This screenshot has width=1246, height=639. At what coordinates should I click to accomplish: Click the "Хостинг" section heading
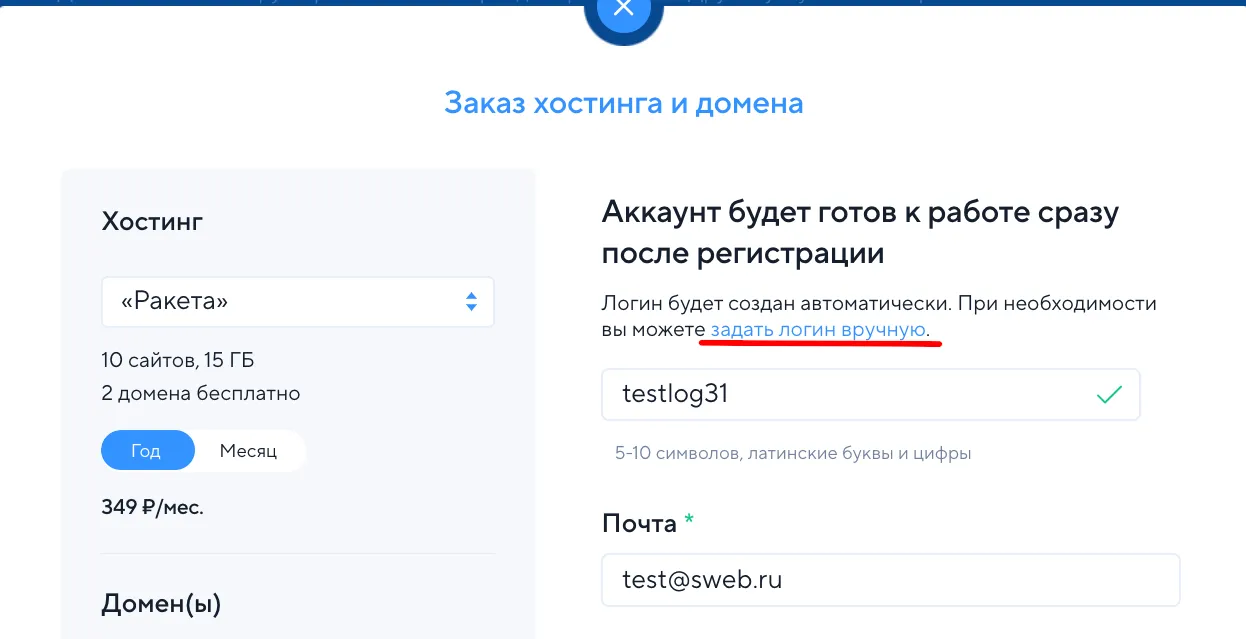pyautogui.click(x=152, y=221)
